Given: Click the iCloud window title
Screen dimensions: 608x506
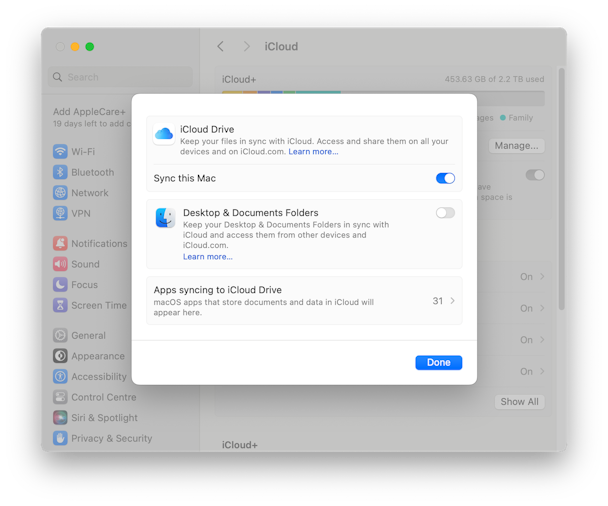Looking at the screenshot, I should point(281,47).
